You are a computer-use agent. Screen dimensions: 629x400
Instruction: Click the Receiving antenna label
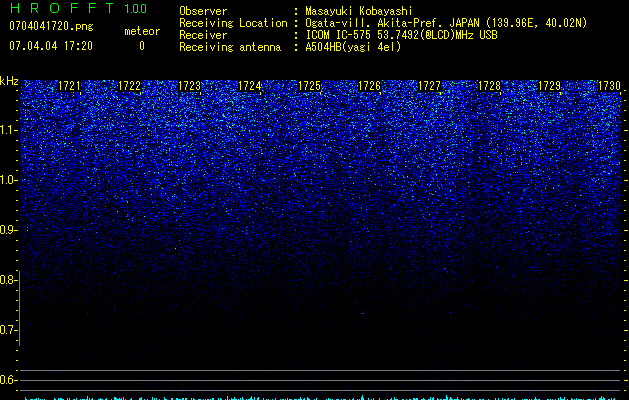point(230,47)
